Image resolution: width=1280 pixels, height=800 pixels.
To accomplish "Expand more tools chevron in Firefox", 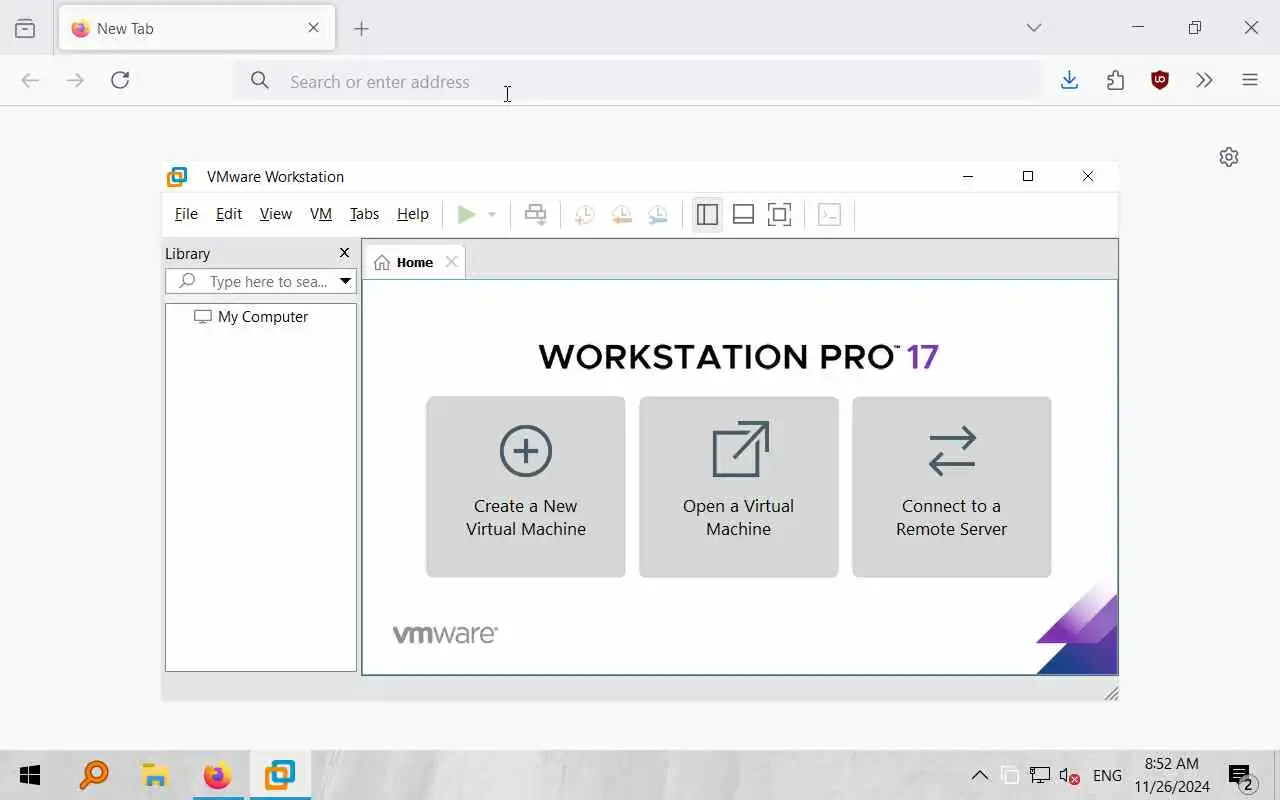I will [x=1205, y=80].
